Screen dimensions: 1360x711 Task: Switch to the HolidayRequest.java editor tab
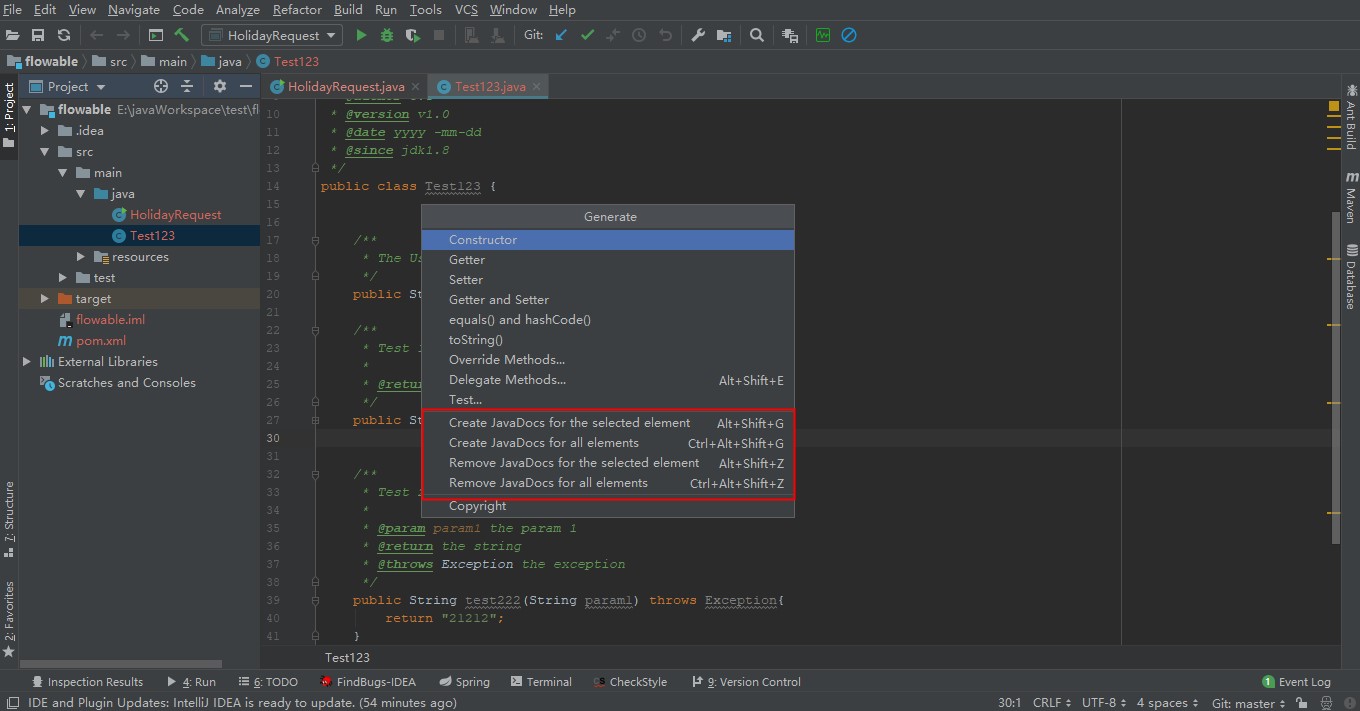coord(337,87)
